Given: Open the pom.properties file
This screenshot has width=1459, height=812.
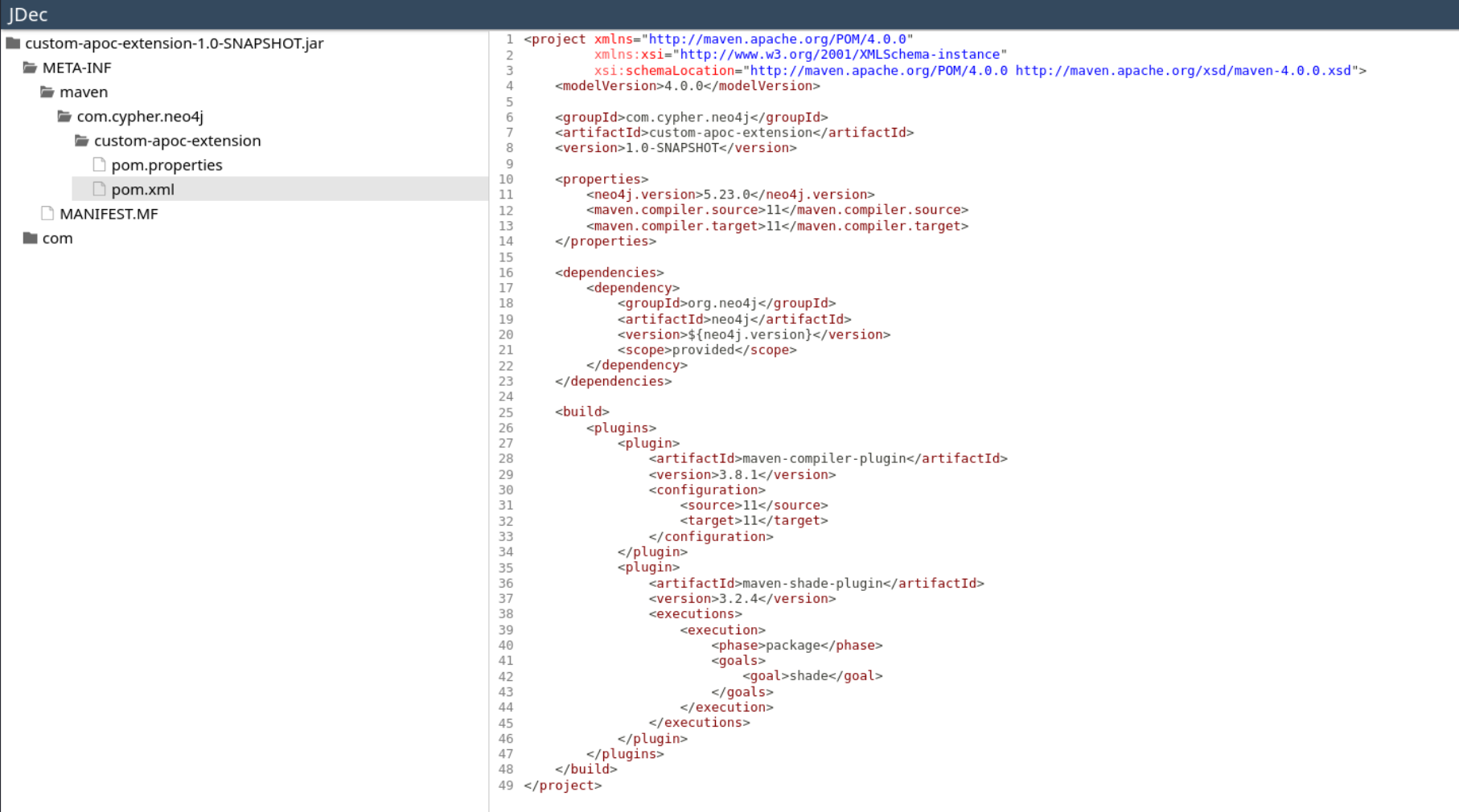Looking at the screenshot, I should click(x=166, y=165).
